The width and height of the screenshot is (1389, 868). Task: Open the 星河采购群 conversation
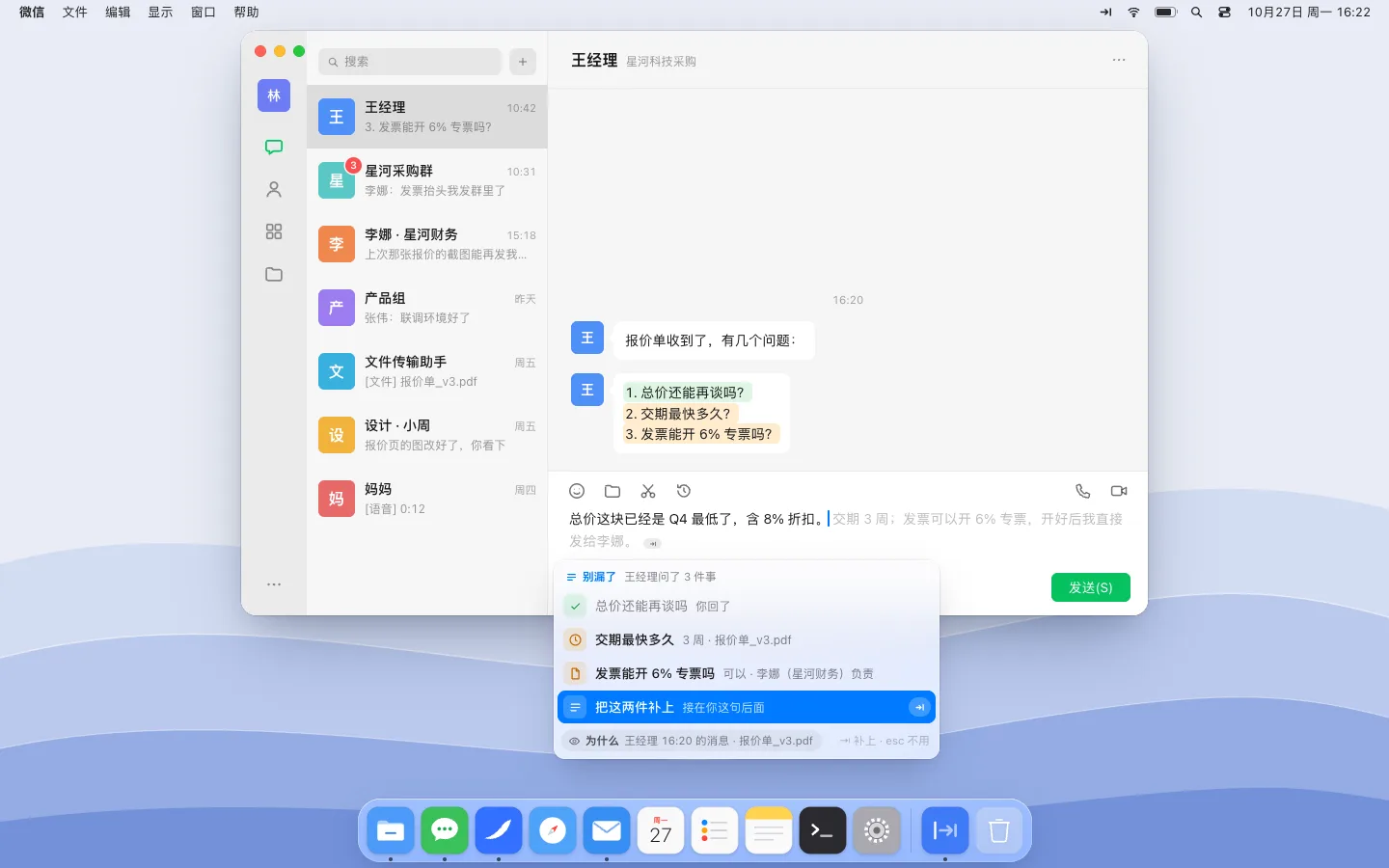(x=427, y=180)
